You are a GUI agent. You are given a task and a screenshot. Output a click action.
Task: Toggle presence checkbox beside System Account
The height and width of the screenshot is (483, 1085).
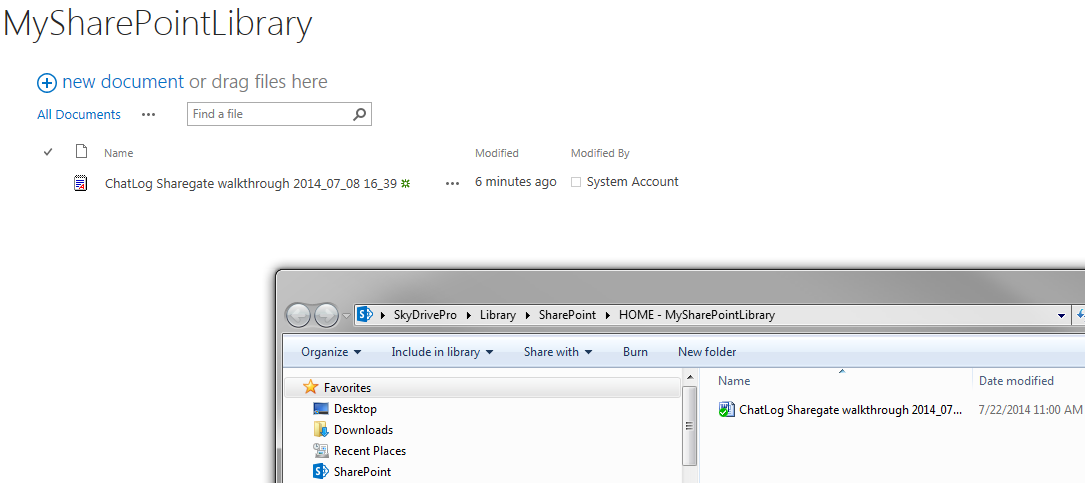(576, 183)
